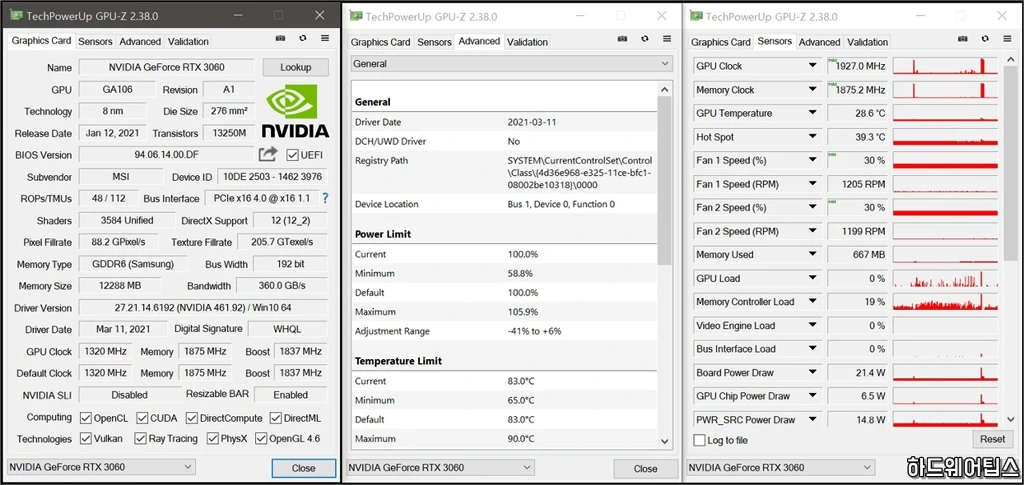Open Memory Clock sensor dropdown arrow
1024x485 pixels.
coord(812,90)
